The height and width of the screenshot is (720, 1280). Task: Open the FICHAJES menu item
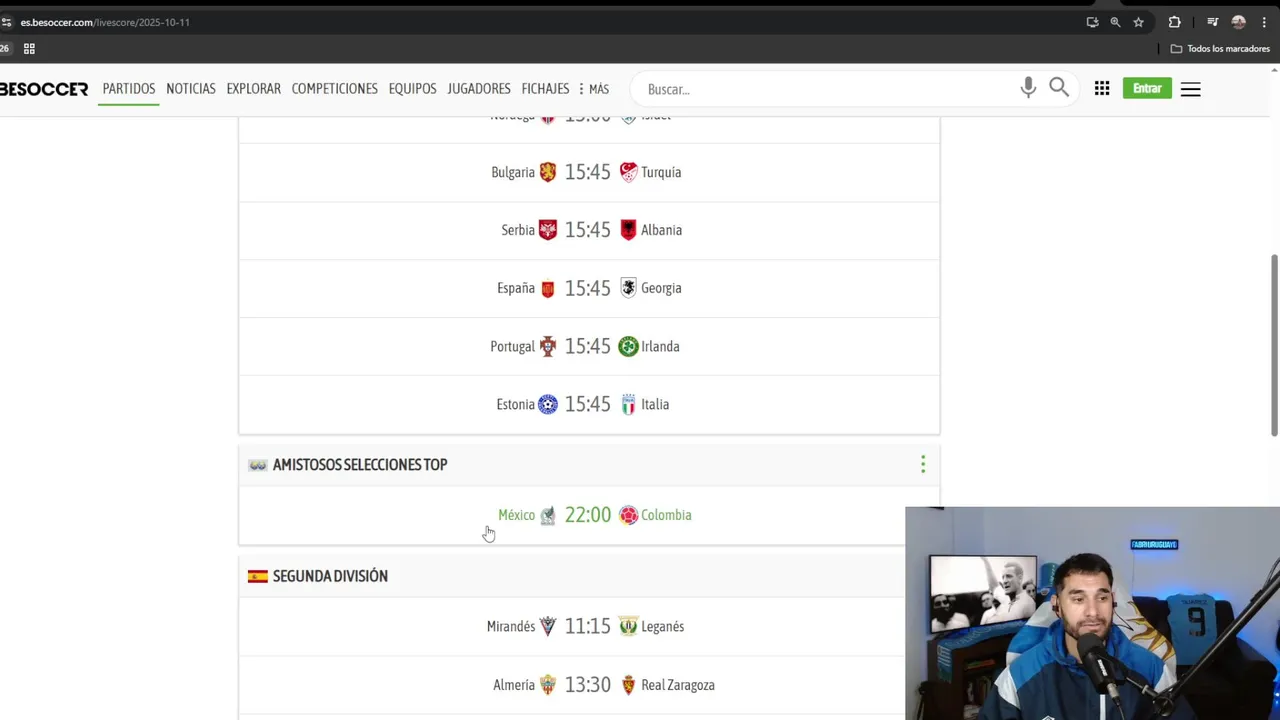coord(545,89)
